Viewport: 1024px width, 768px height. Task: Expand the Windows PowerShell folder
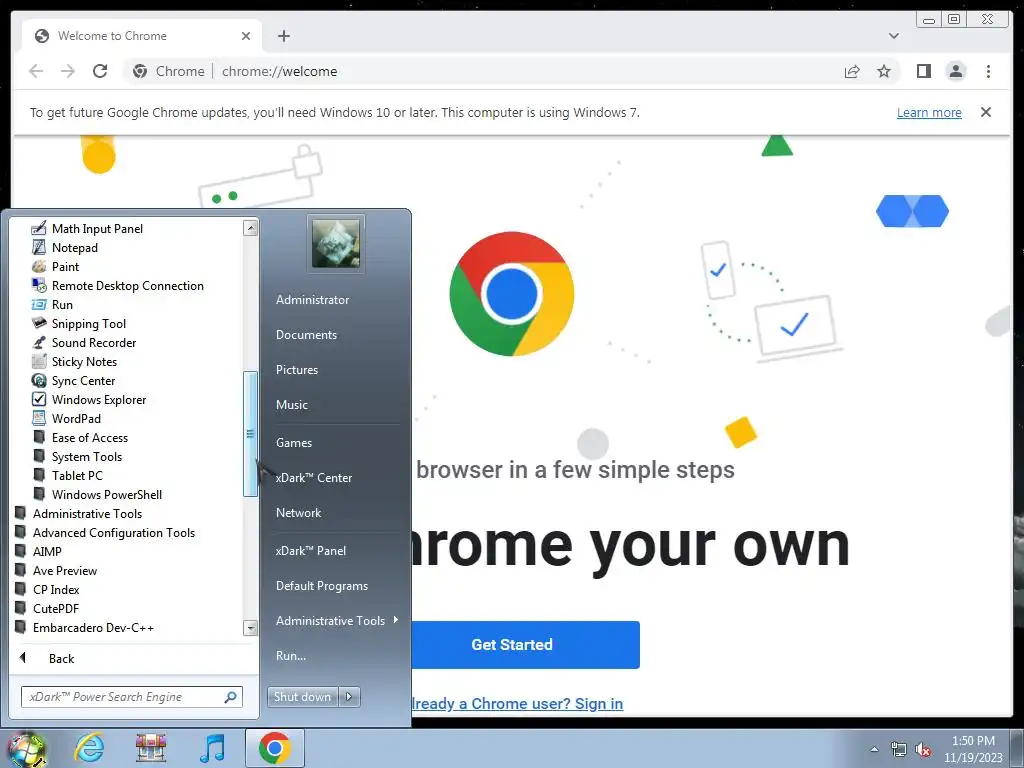106,494
